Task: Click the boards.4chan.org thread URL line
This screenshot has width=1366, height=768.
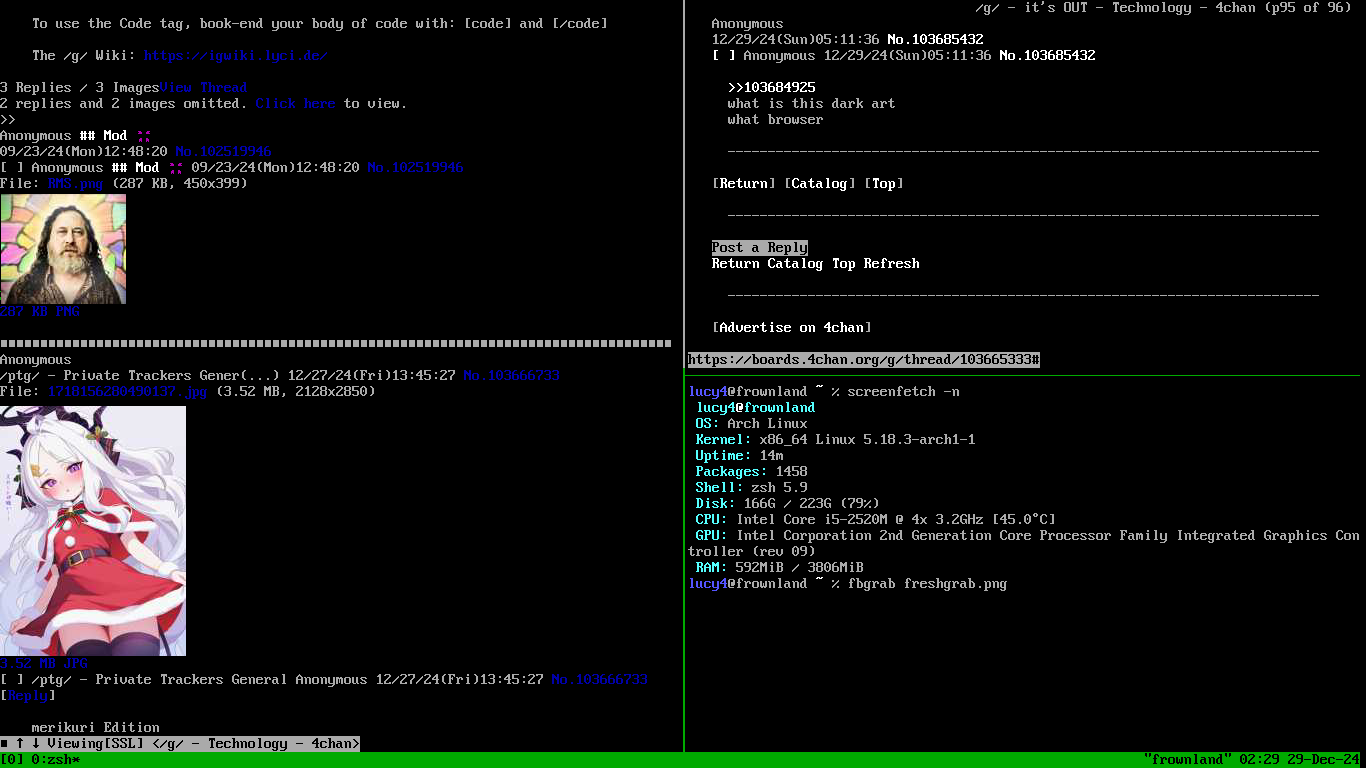Action: (x=863, y=359)
